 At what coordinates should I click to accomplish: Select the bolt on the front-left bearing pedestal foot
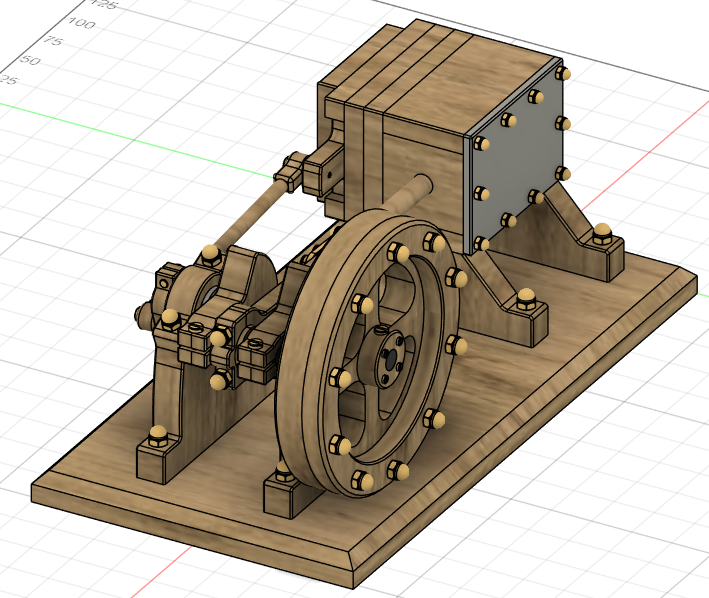(156, 433)
